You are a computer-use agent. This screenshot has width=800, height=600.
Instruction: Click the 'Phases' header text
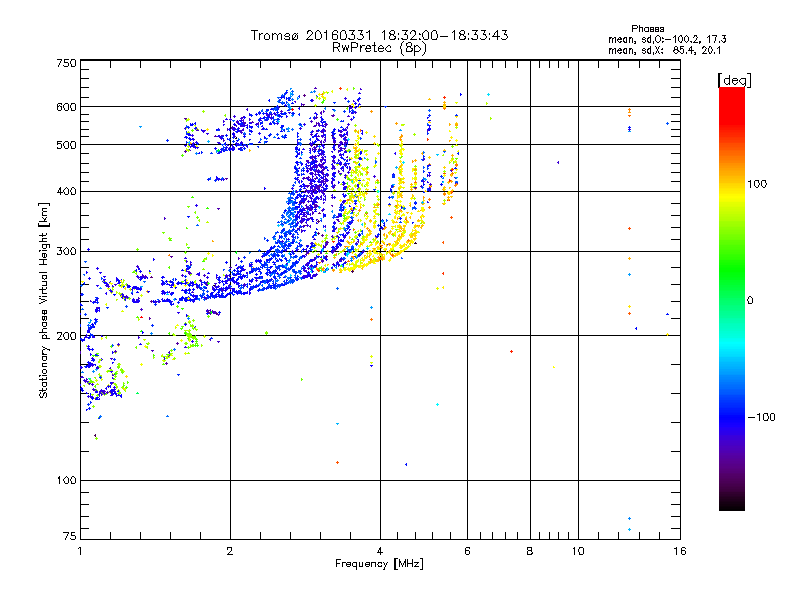tap(647, 29)
